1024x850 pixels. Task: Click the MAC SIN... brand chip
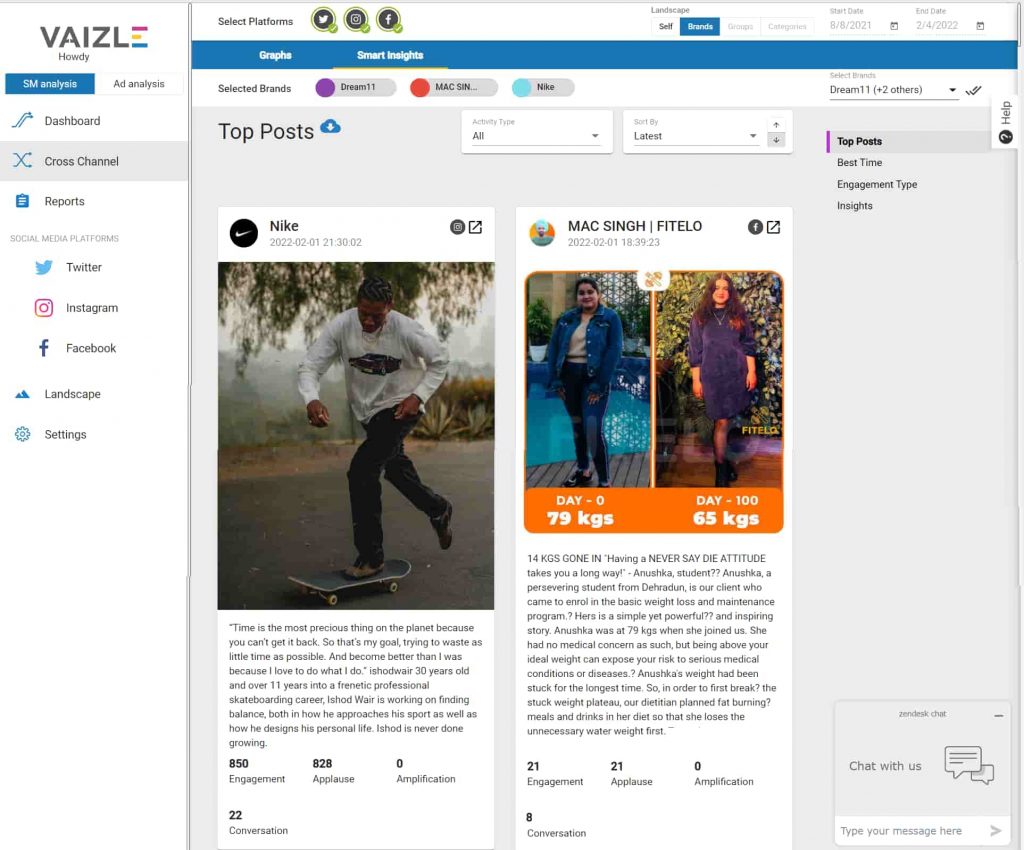click(x=454, y=87)
